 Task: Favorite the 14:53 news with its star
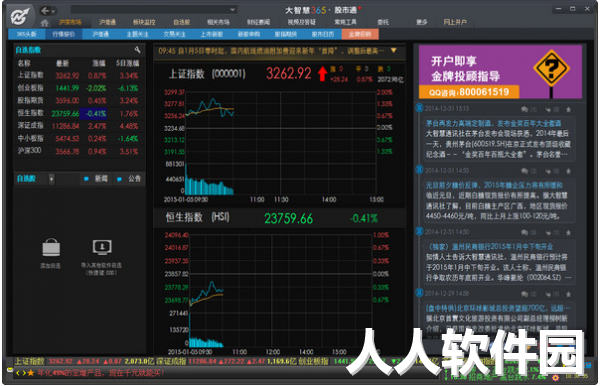[569, 171]
